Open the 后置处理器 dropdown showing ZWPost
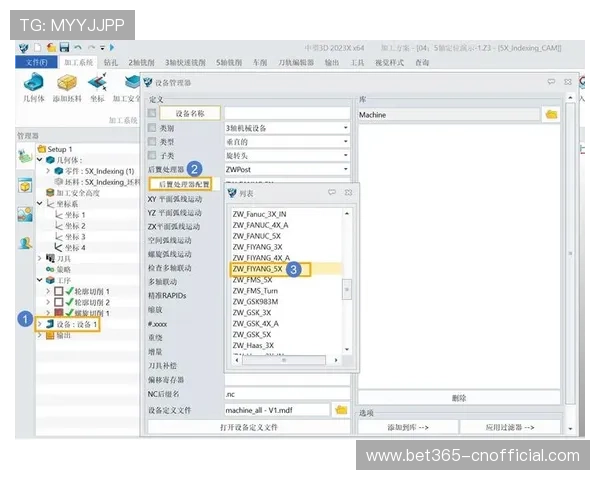Screen dimensions: 600x480 pyautogui.click(x=287, y=169)
